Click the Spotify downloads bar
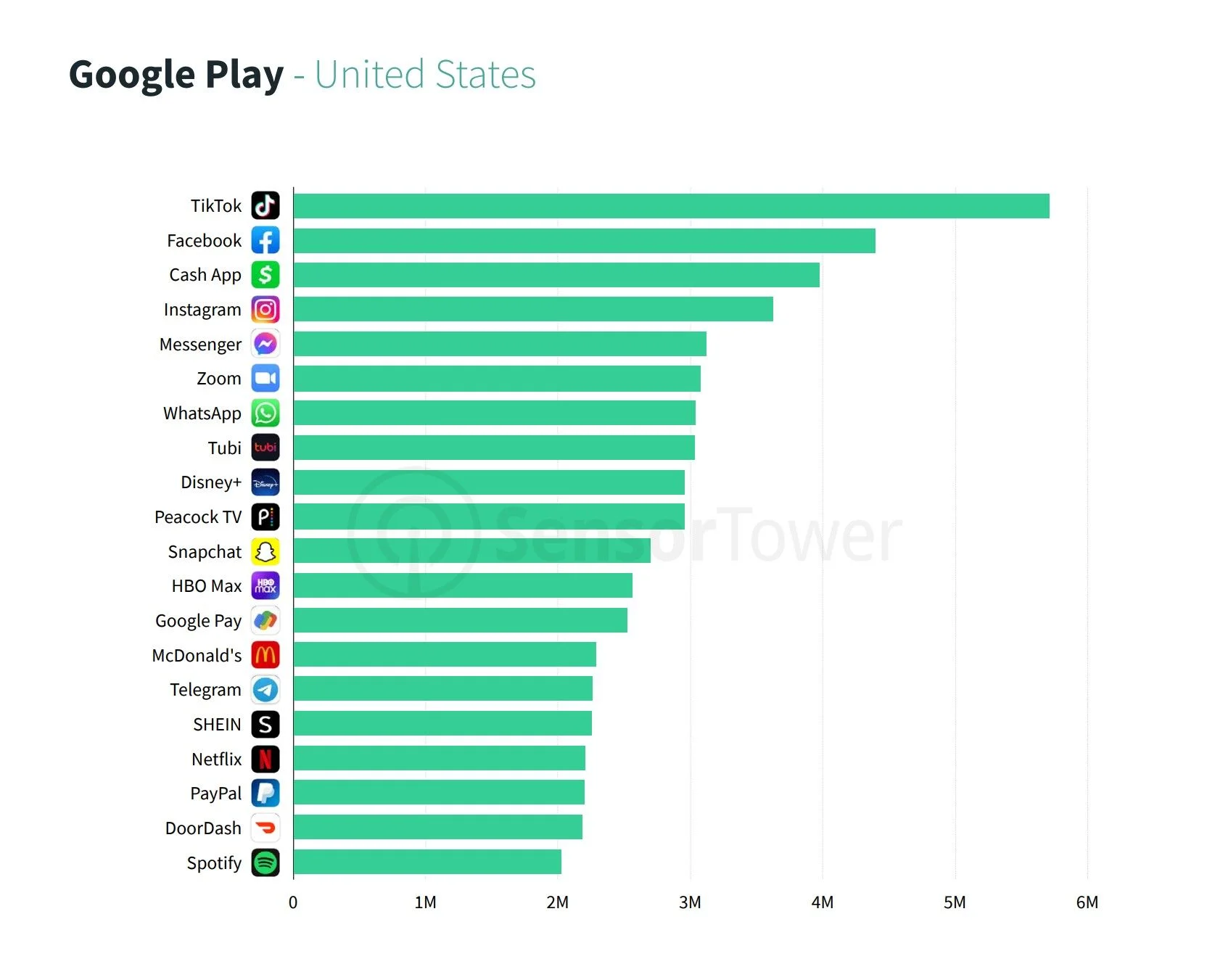This screenshot has width=1207, height=980. coord(427,862)
